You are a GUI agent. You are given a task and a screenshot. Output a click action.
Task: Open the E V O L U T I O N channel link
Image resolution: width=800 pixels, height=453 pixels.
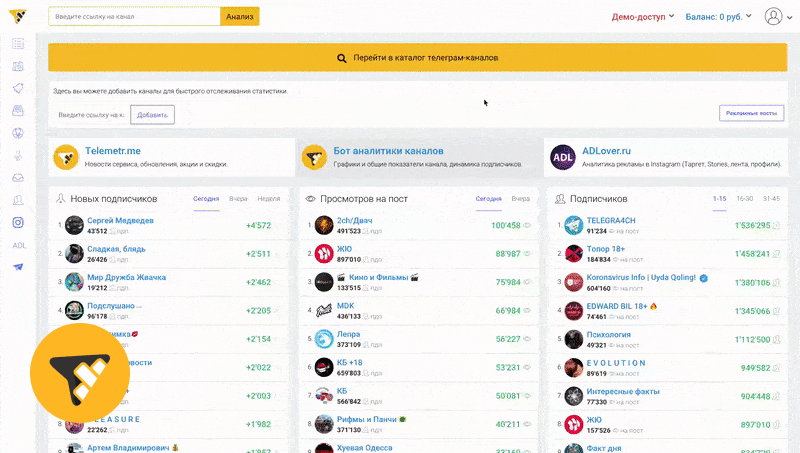[616, 363]
